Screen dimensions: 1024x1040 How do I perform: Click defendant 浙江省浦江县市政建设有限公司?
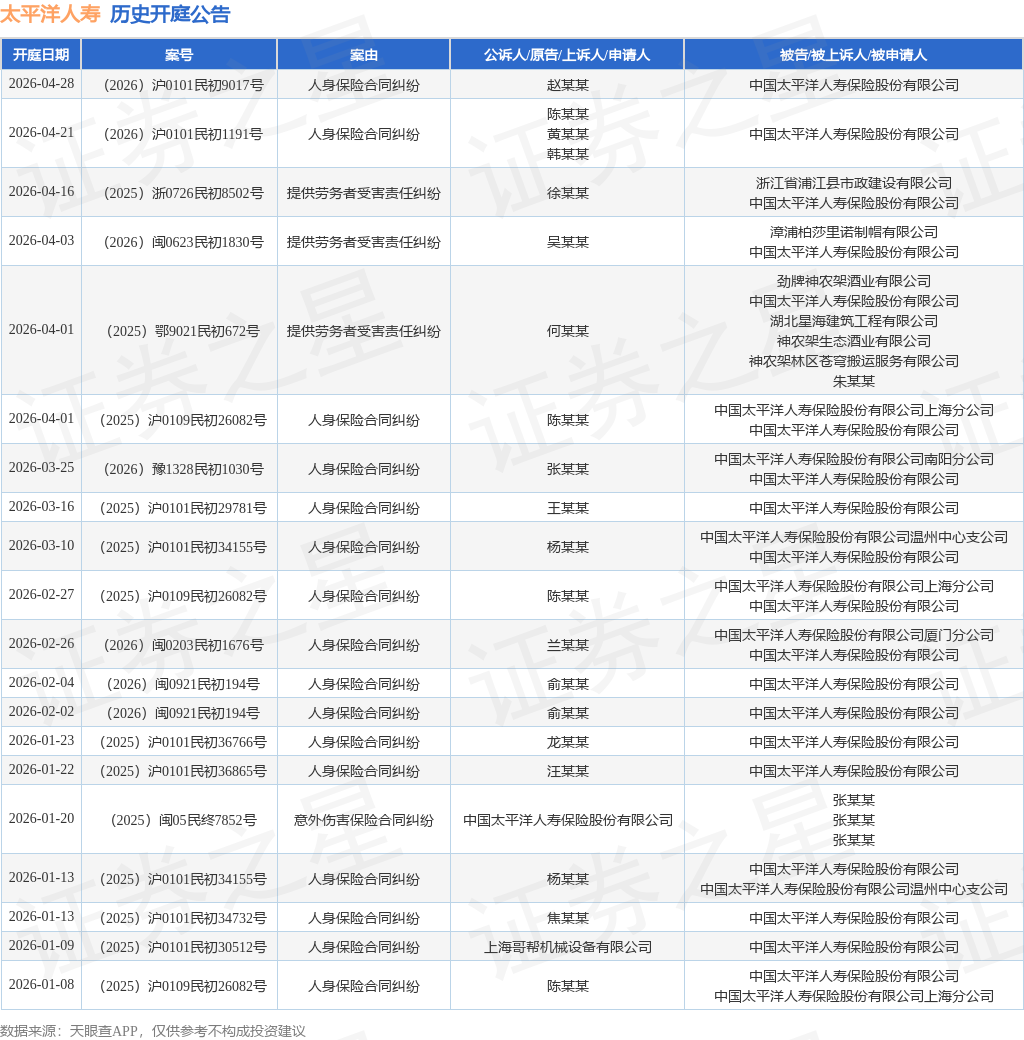[854, 183]
